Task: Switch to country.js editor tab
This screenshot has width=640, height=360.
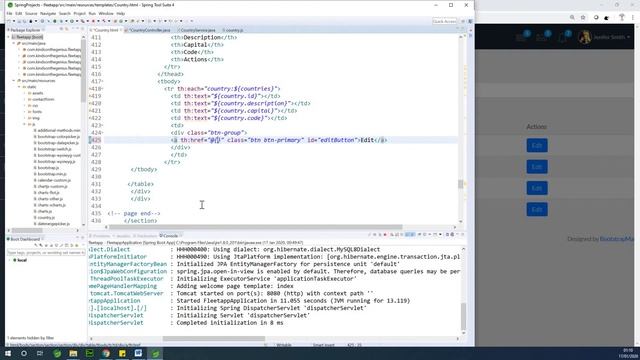Action: (x=233, y=30)
